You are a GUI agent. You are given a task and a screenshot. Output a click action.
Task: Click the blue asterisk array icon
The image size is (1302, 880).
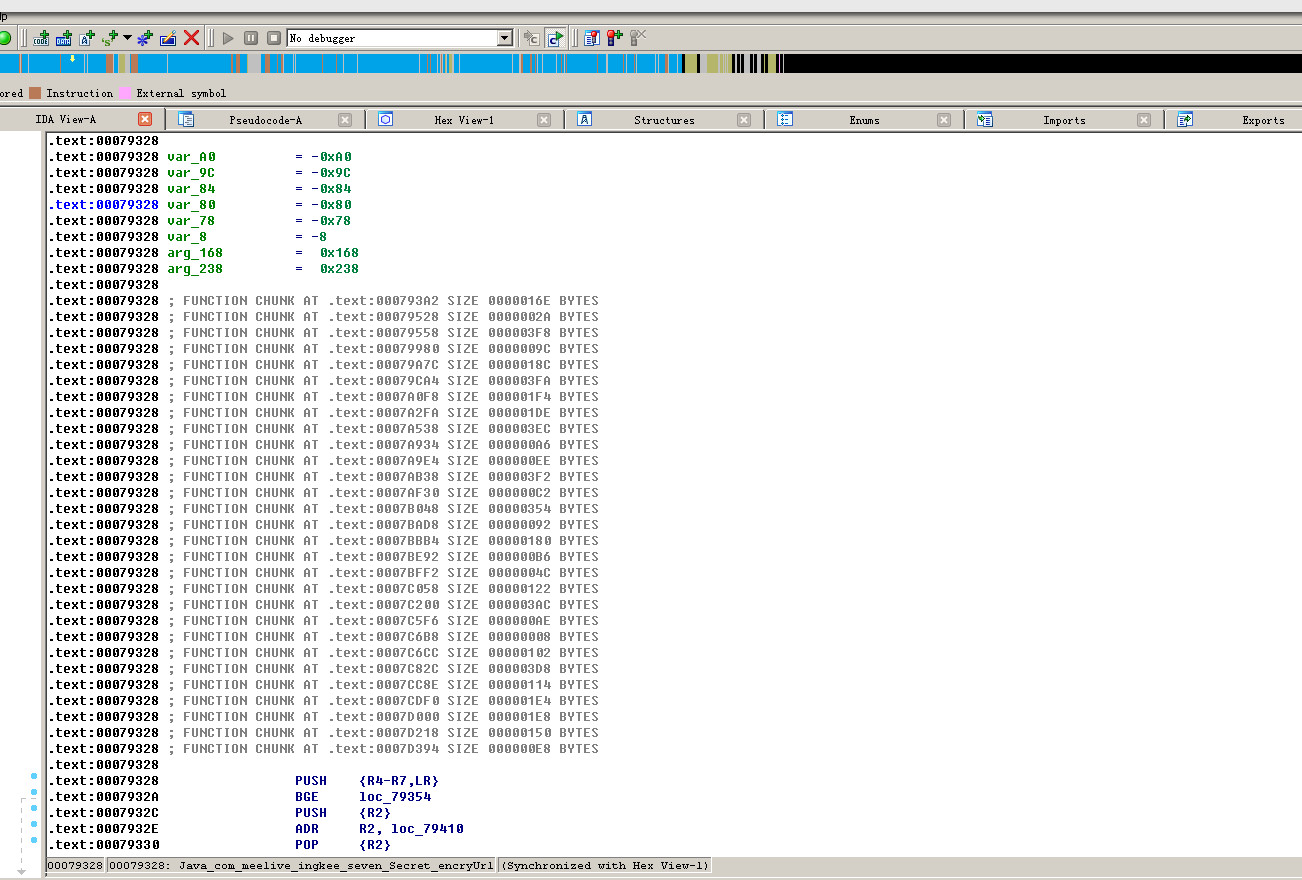(x=145, y=38)
